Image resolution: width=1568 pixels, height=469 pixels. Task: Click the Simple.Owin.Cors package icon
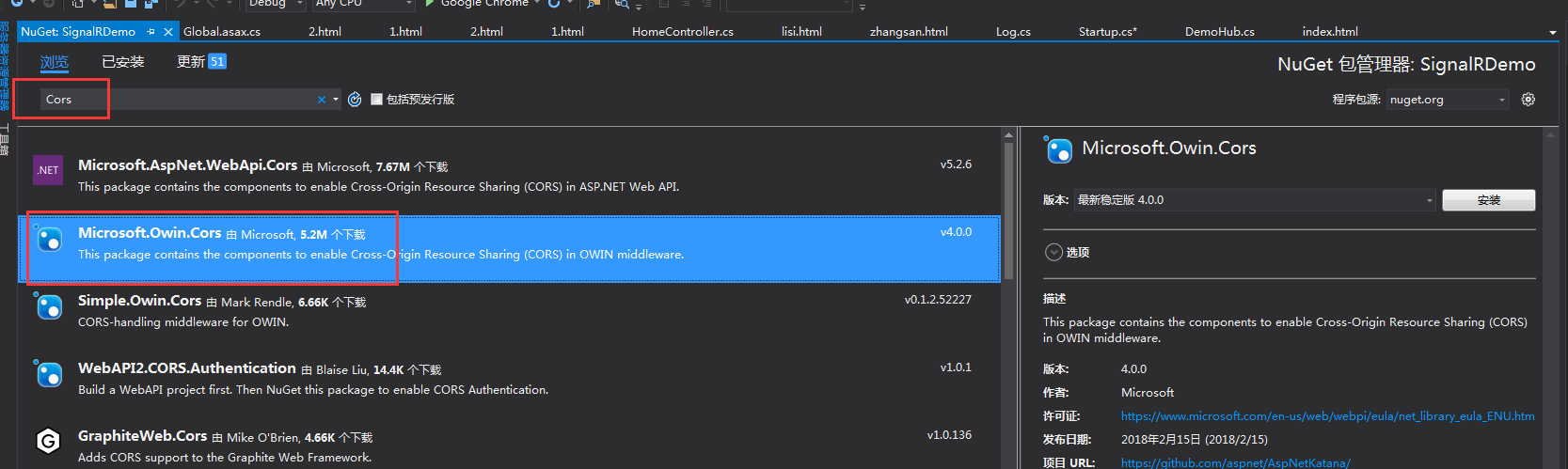click(x=48, y=306)
